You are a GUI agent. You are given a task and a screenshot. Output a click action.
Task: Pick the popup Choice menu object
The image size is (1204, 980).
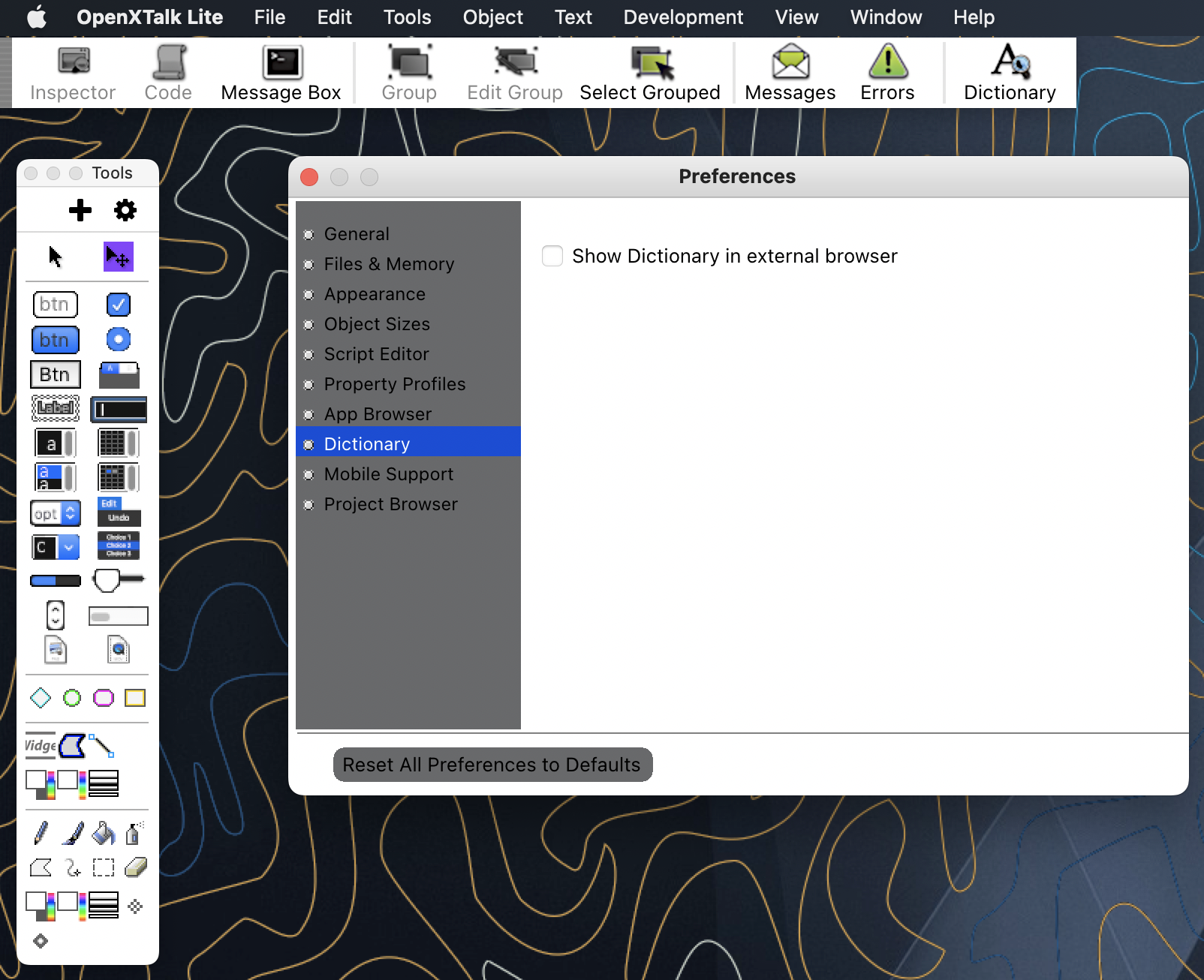tap(119, 546)
